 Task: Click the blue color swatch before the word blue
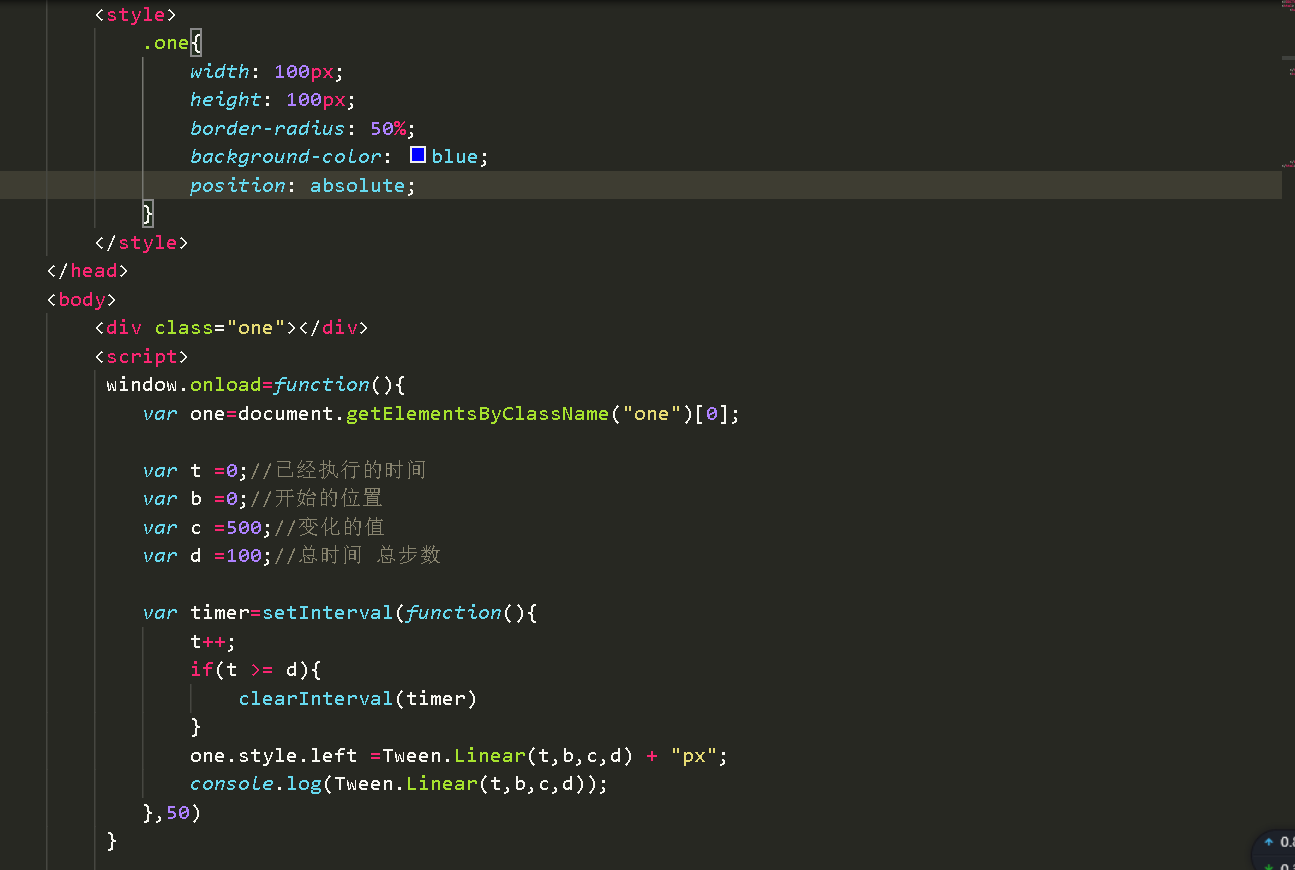click(x=417, y=154)
